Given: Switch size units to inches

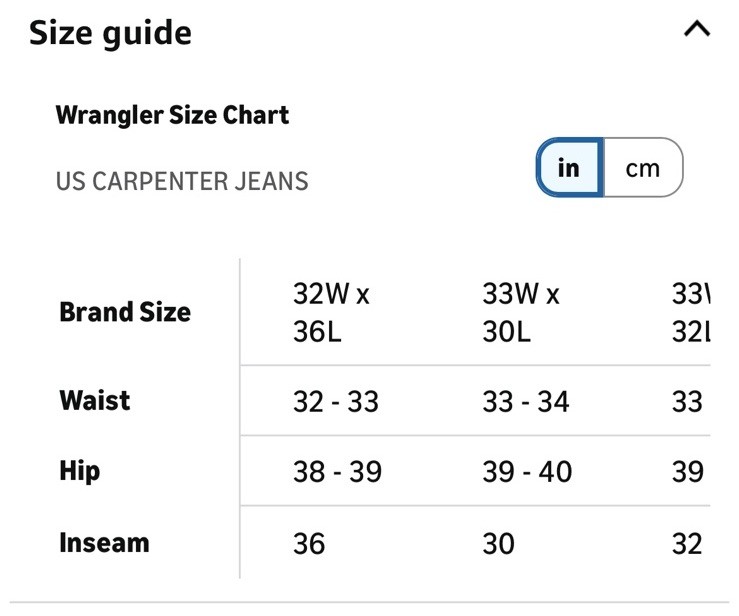Looking at the screenshot, I should (x=569, y=167).
